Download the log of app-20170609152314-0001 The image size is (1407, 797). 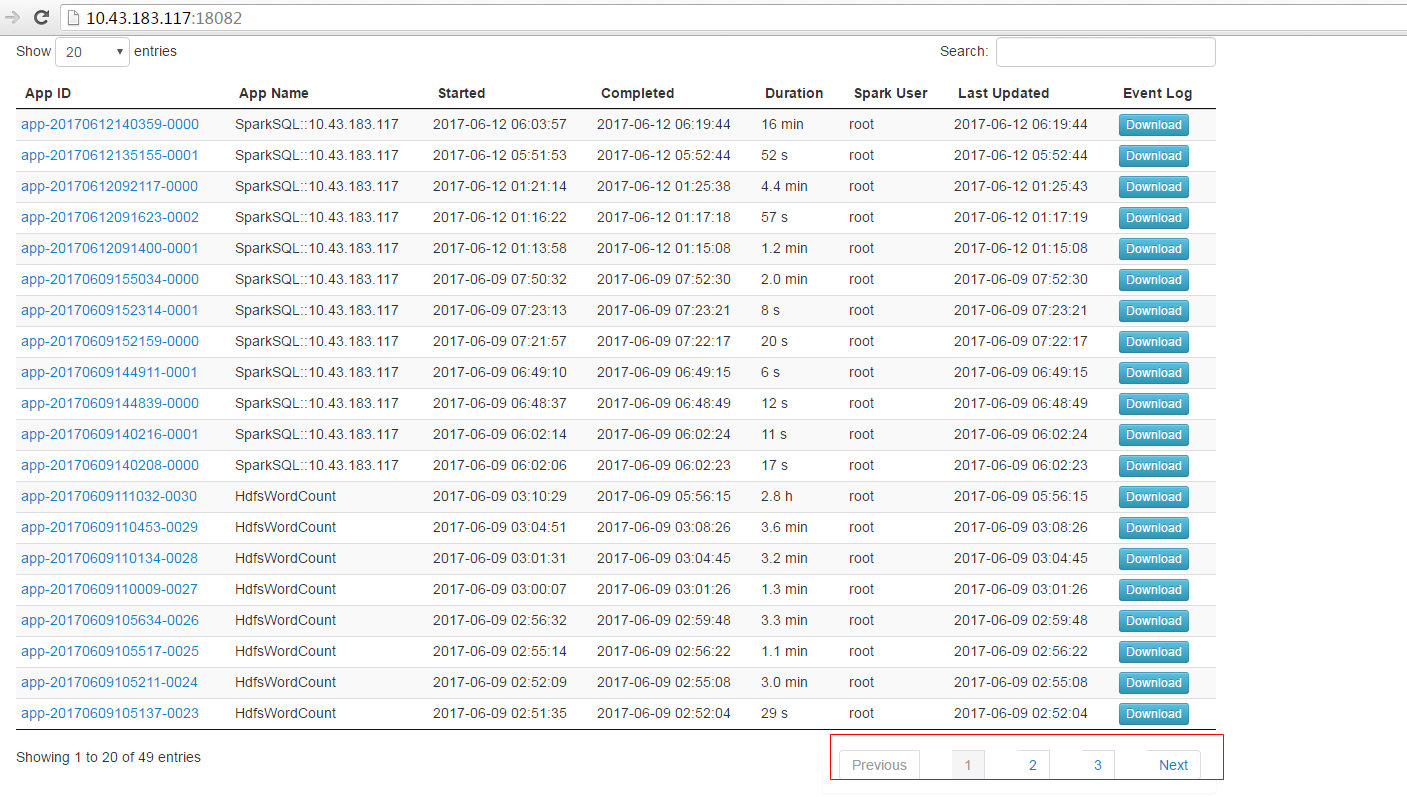[x=1154, y=311]
